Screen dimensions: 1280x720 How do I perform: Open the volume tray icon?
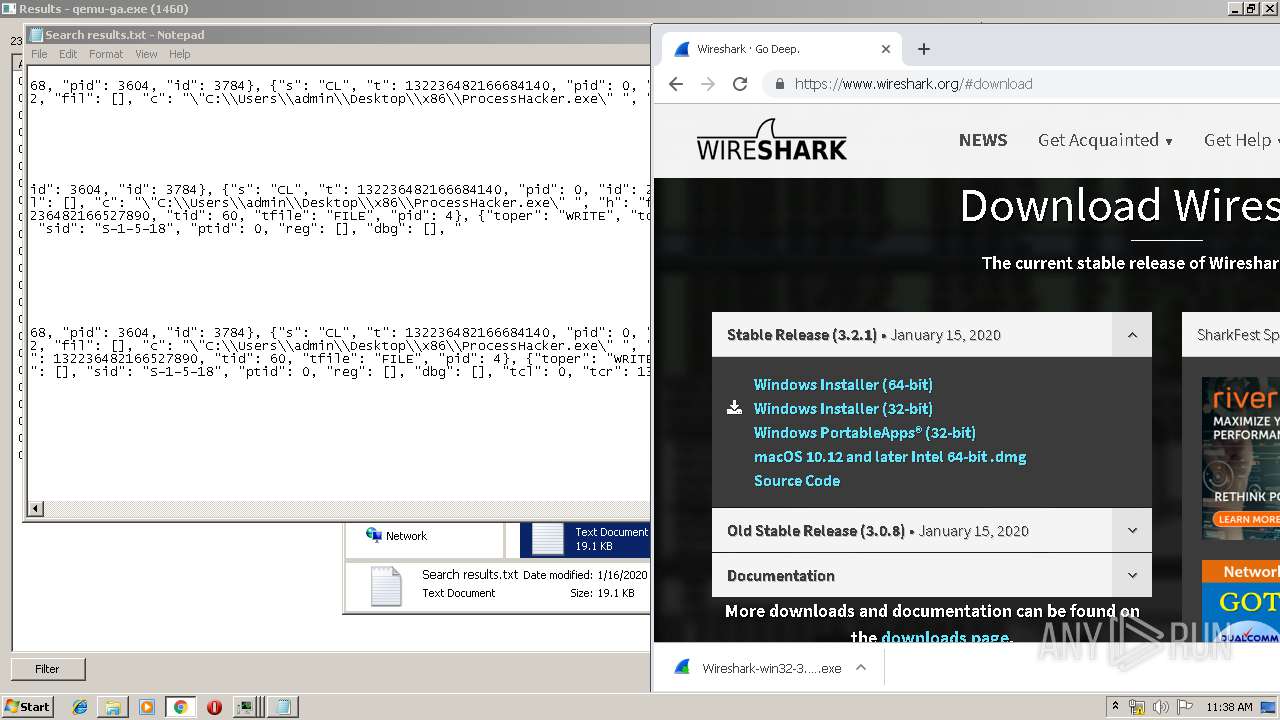click(1160, 707)
